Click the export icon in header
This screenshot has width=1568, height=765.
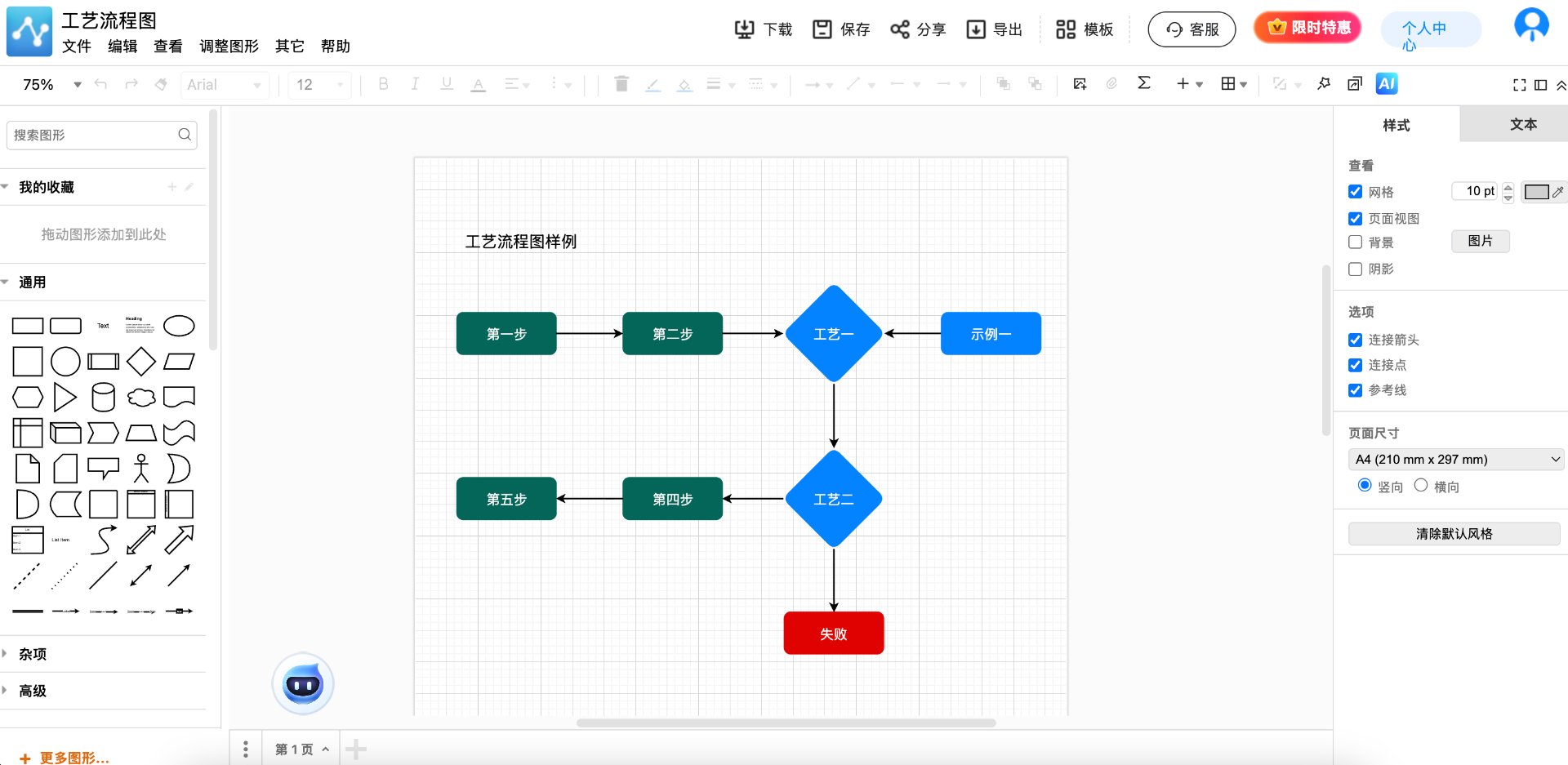point(976,29)
